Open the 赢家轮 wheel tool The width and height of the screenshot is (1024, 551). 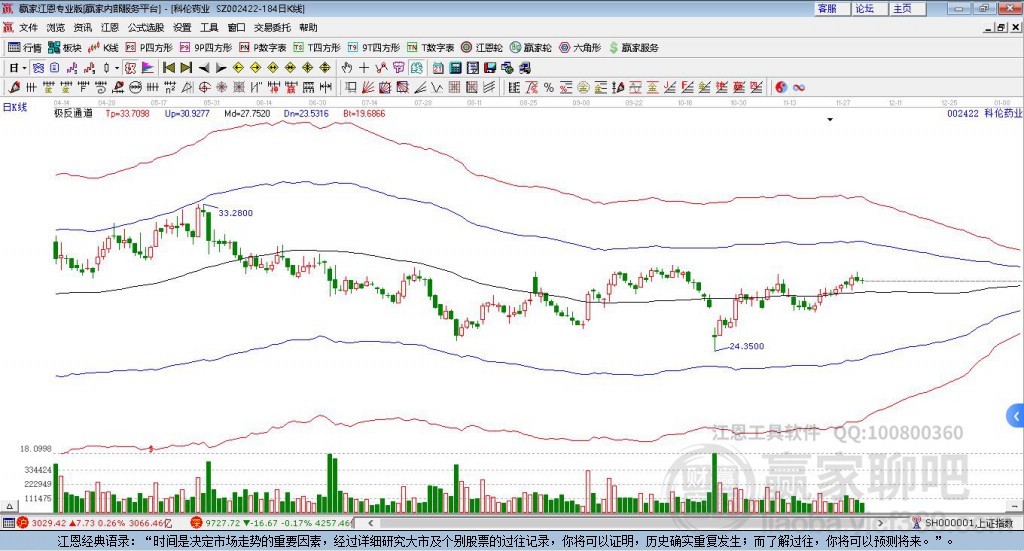point(531,48)
